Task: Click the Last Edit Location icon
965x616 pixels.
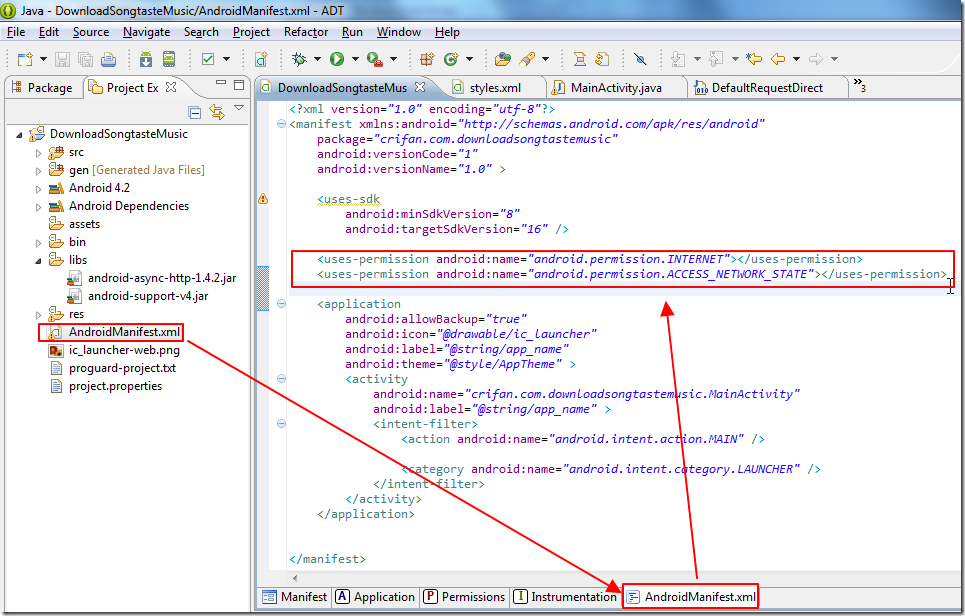Action: (754, 59)
